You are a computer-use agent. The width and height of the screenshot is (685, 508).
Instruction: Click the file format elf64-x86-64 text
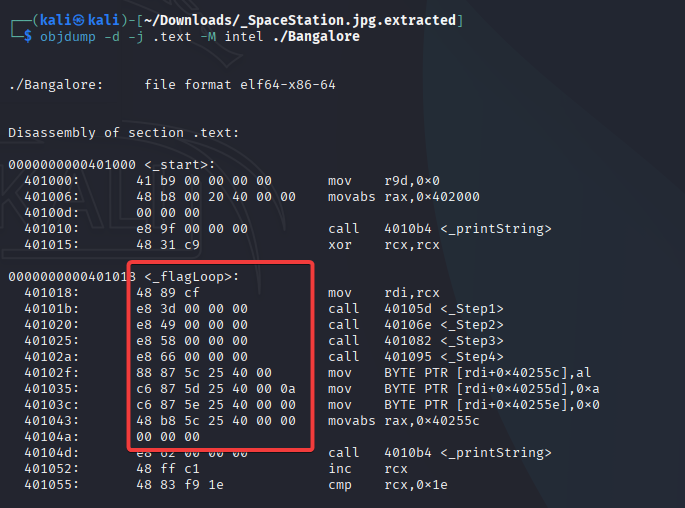(x=240, y=84)
